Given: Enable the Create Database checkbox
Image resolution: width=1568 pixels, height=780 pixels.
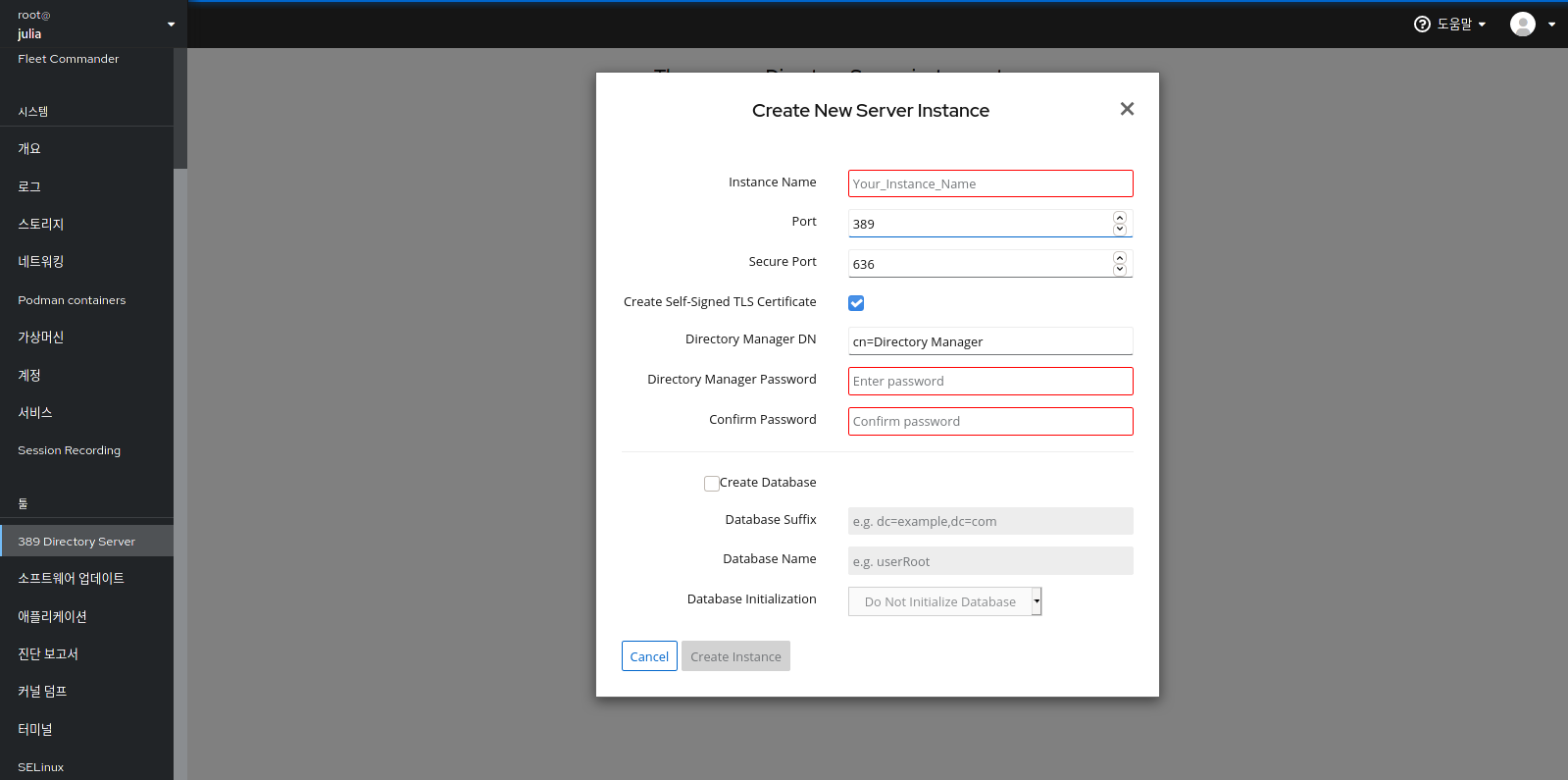Looking at the screenshot, I should (x=712, y=483).
